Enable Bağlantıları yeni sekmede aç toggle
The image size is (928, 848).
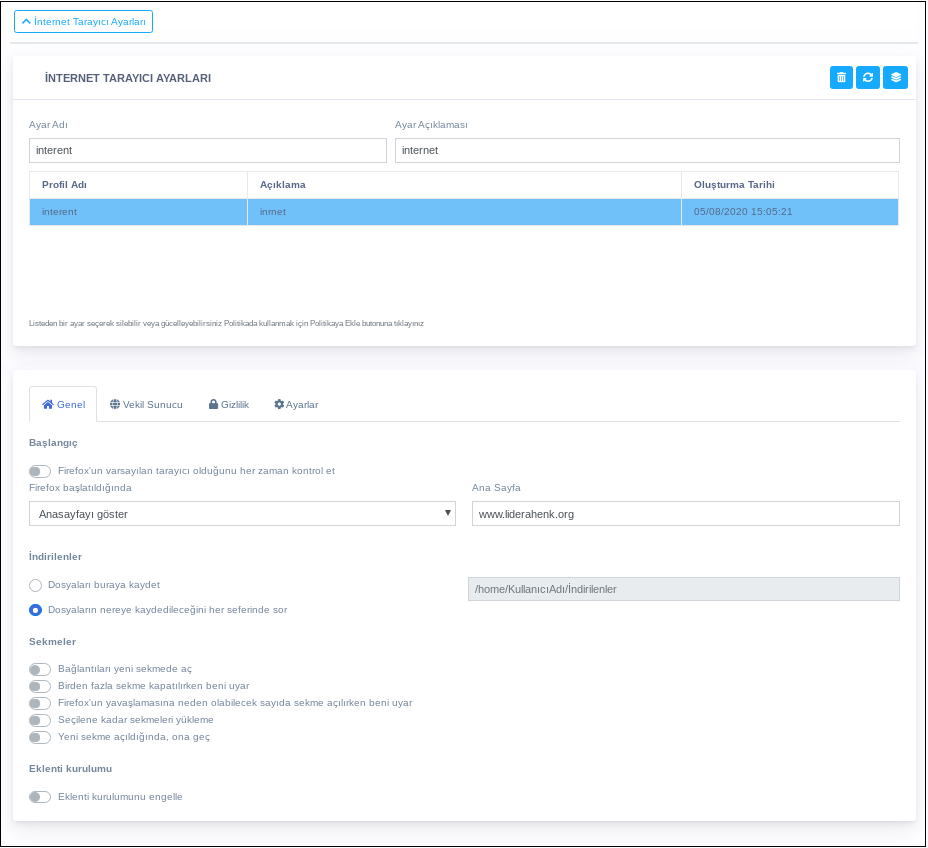[x=40, y=669]
